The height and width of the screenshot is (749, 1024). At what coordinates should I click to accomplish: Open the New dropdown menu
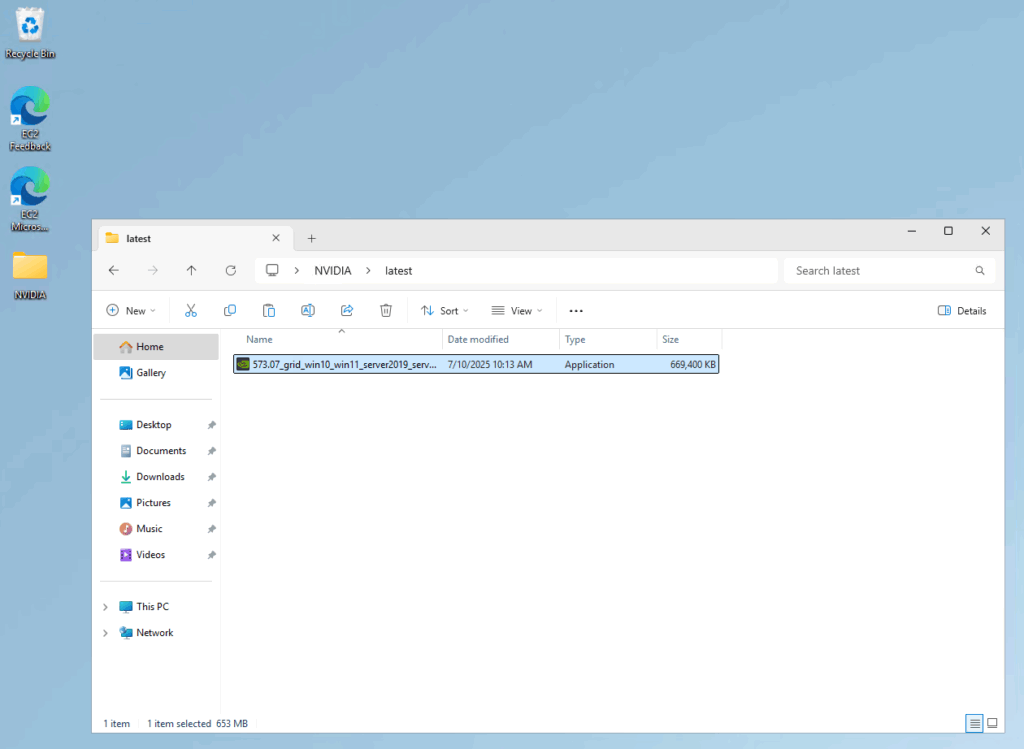click(131, 311)
